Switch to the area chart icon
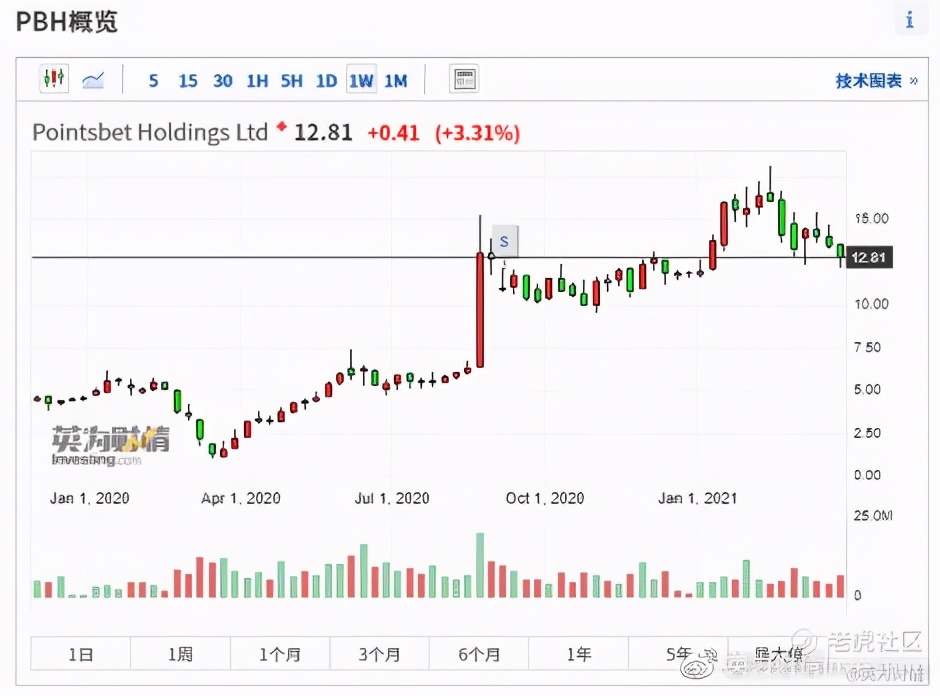Viewport: 940px width, 696px height. click(x=93, y=80)
